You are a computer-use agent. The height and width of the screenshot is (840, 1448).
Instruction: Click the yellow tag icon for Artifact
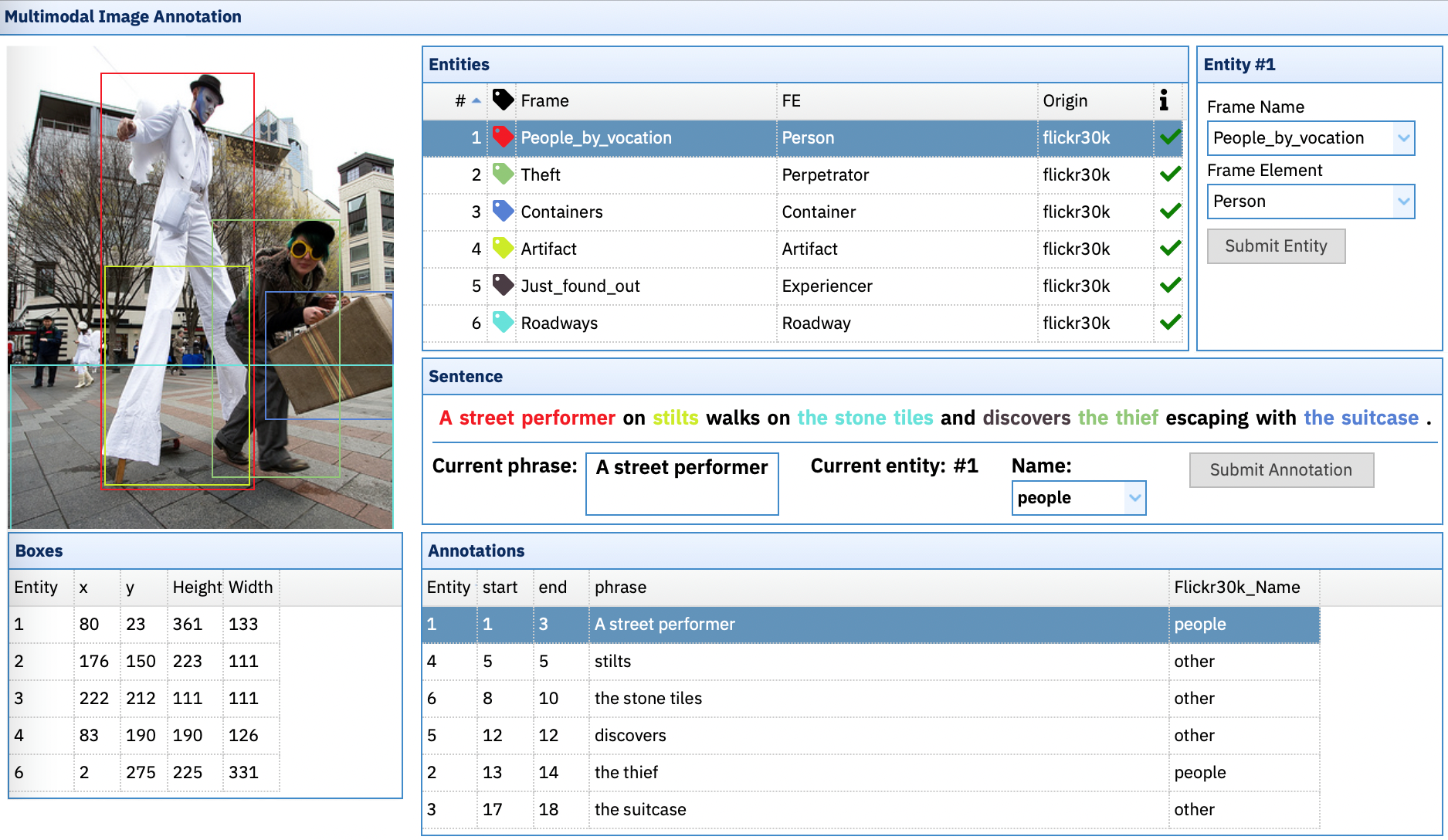(503, 249)
